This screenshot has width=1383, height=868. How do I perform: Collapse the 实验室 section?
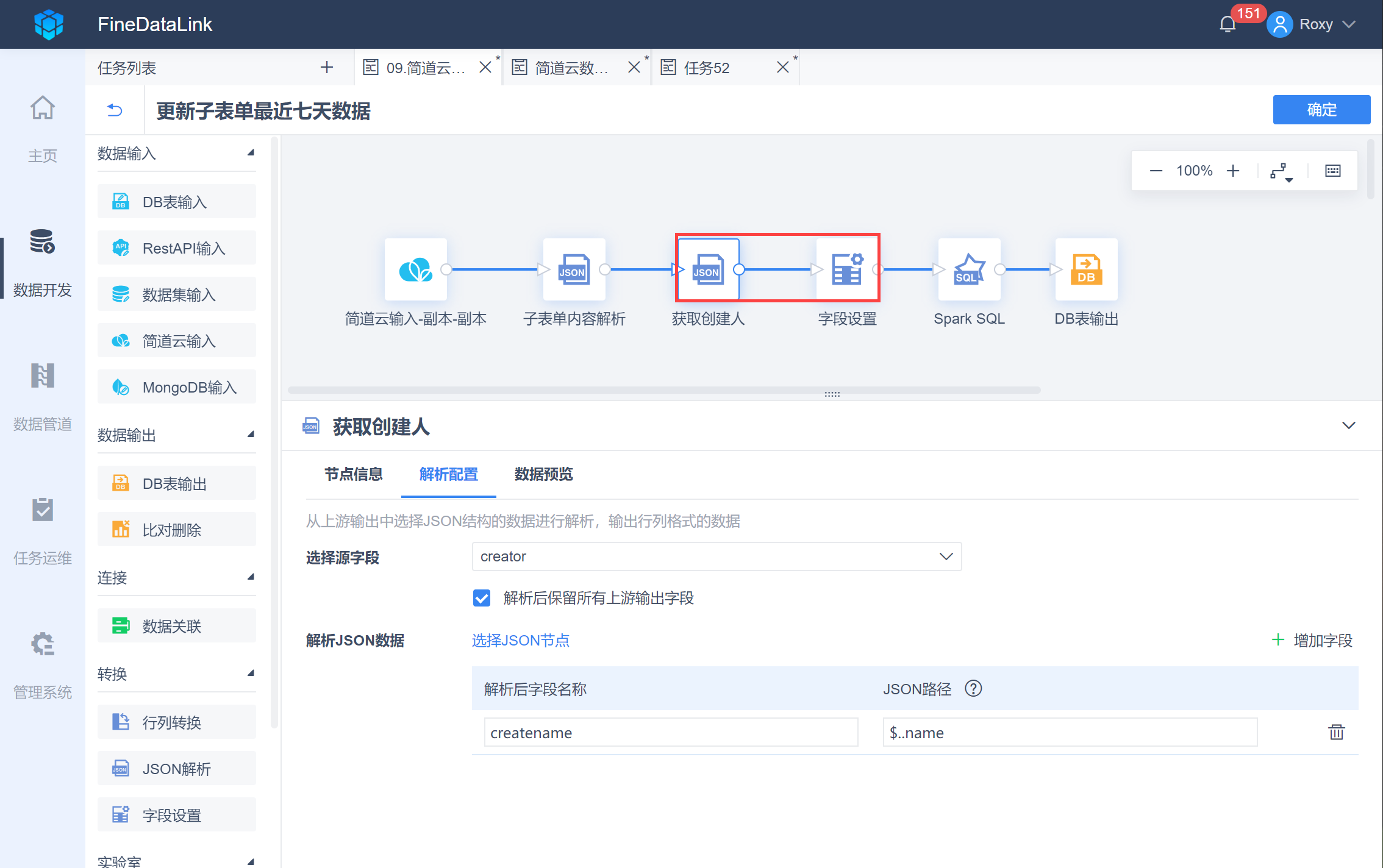[251, 861]
